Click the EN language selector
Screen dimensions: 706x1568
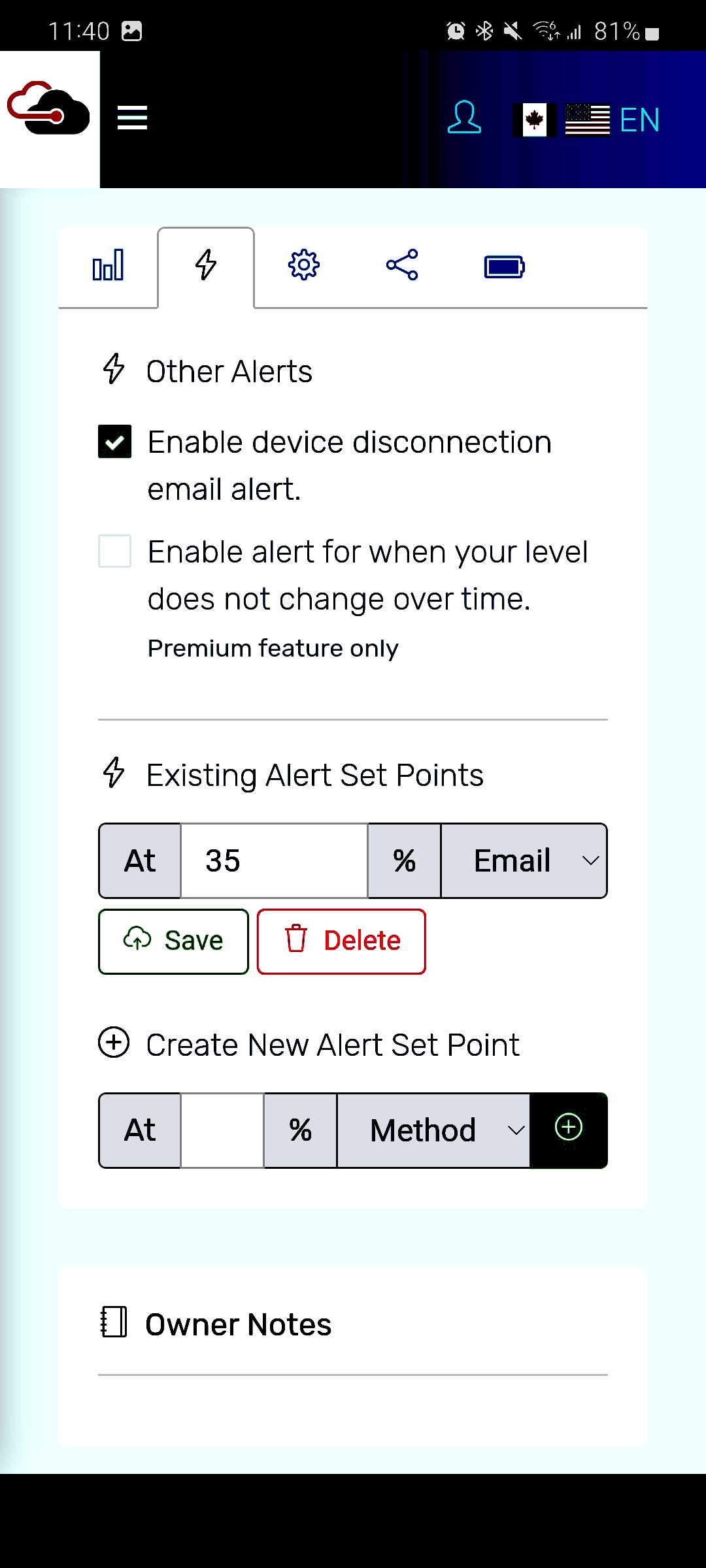(640, 120)
